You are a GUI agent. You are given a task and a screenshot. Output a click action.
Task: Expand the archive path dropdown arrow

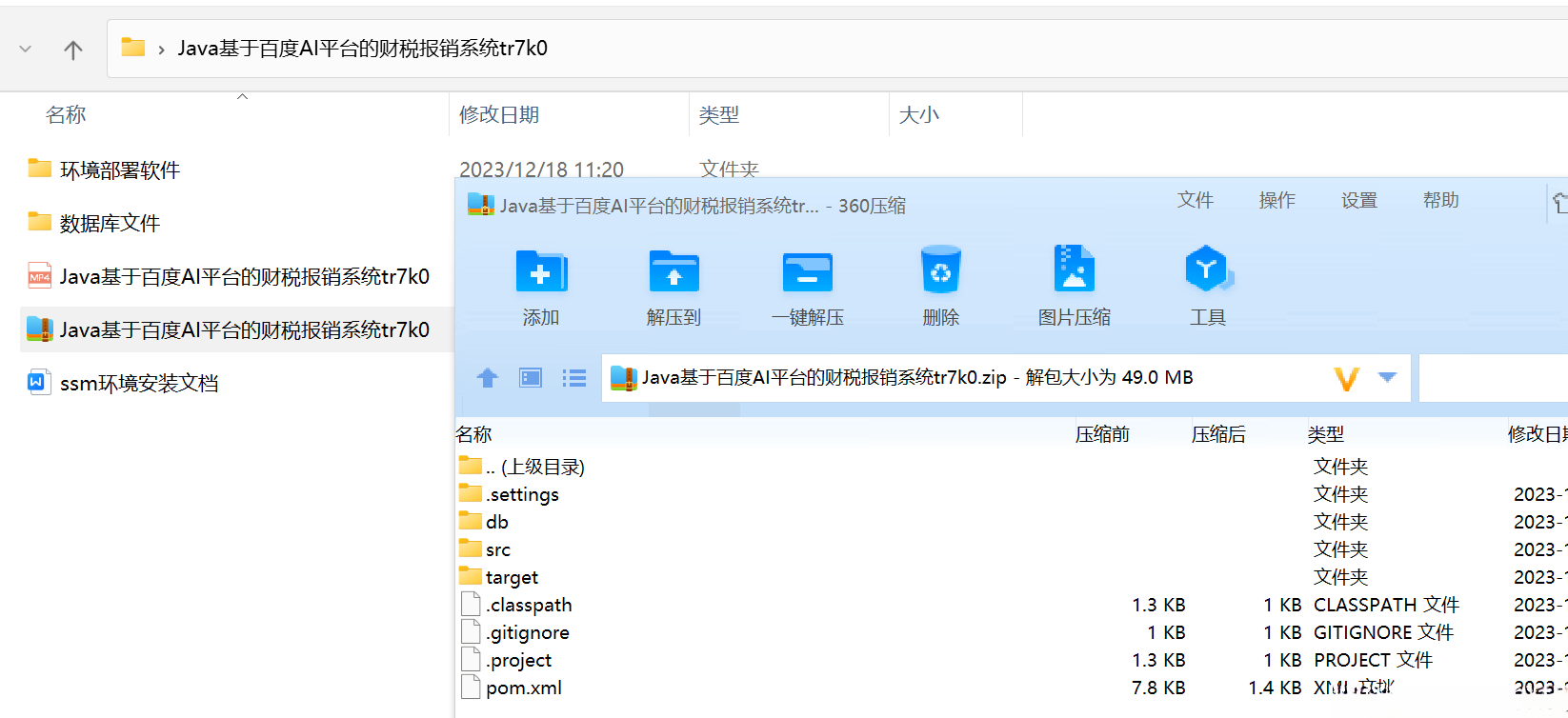point(1388,377)
